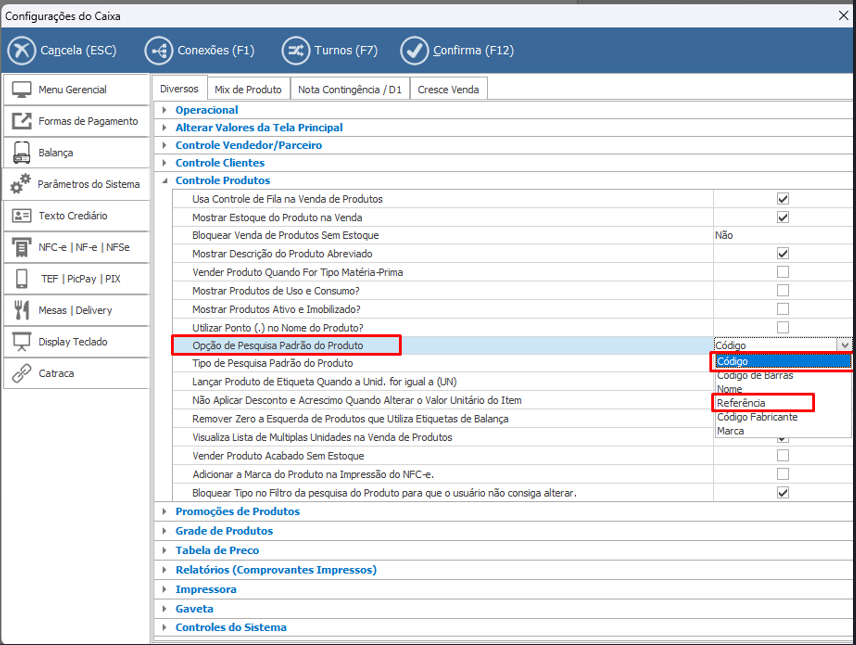Expand the Operacional section
The width and height of the screenshot is (856, 645).
pyautogui.click(x=165, y=110)
